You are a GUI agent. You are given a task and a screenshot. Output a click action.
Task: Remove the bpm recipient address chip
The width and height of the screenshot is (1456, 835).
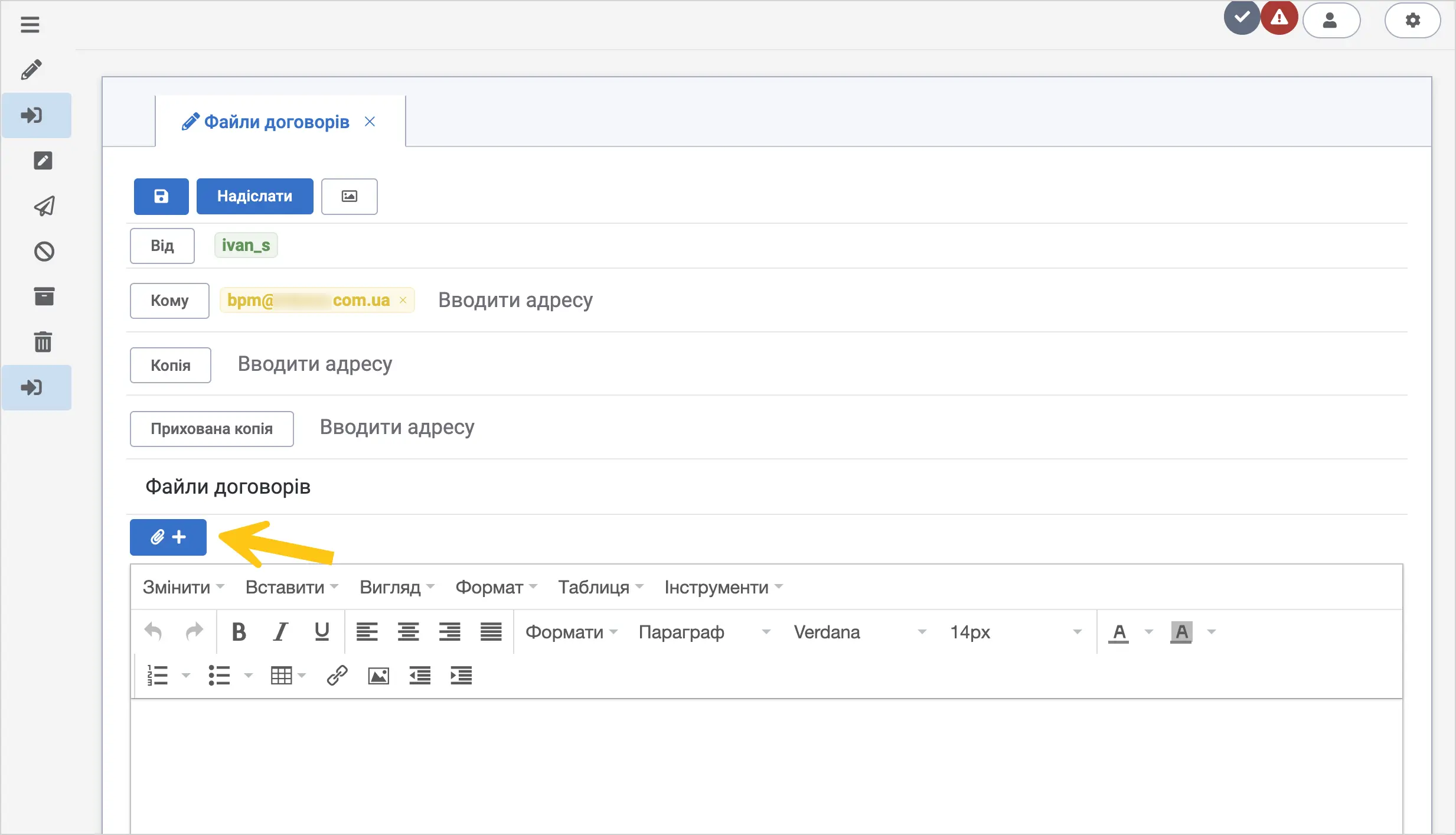click(403, 300)
